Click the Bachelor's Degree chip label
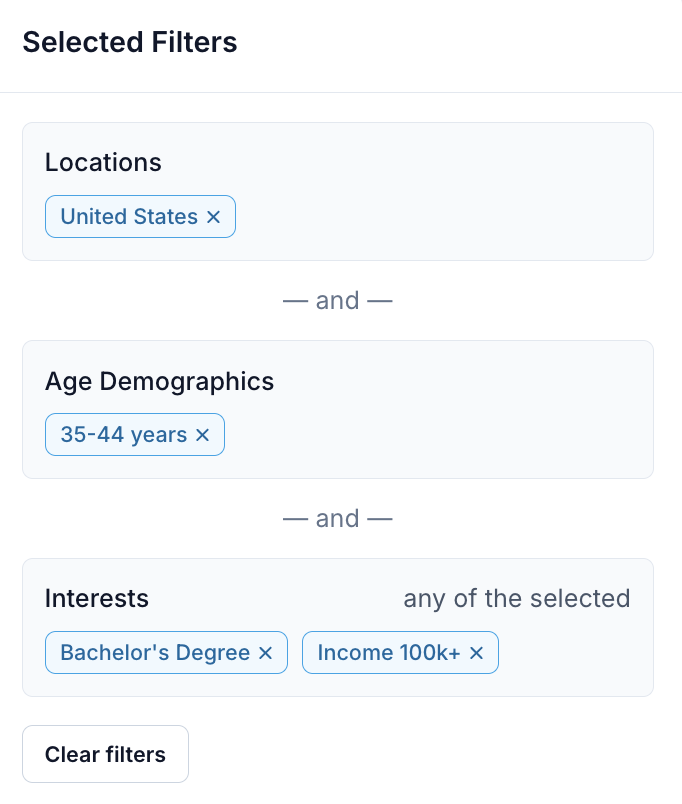This screenshot has height=804, width=682. (x=155, y=653)
